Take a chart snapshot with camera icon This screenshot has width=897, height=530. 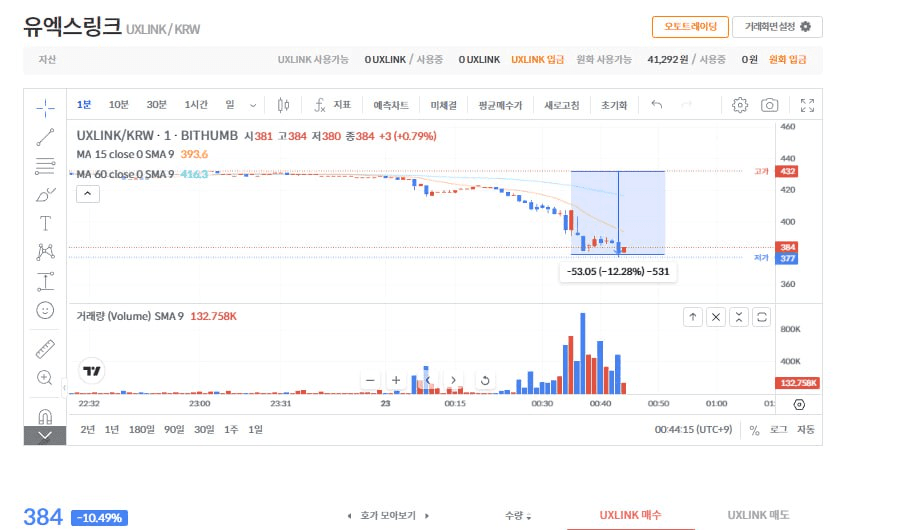click(x=769, y=105)
